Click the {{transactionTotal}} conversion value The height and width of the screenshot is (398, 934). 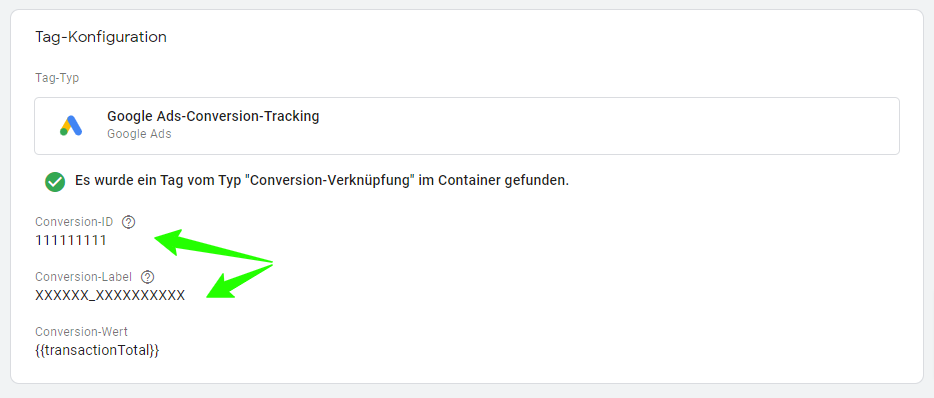97,350
